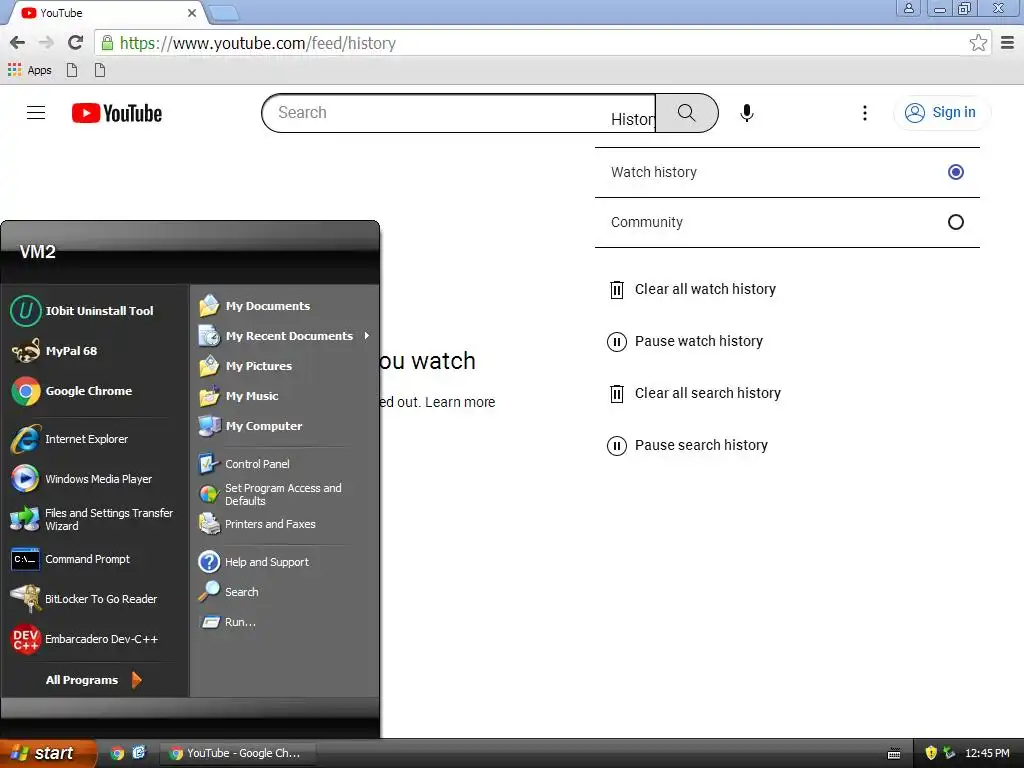Open Printers and Faxes

click(257, 524)
